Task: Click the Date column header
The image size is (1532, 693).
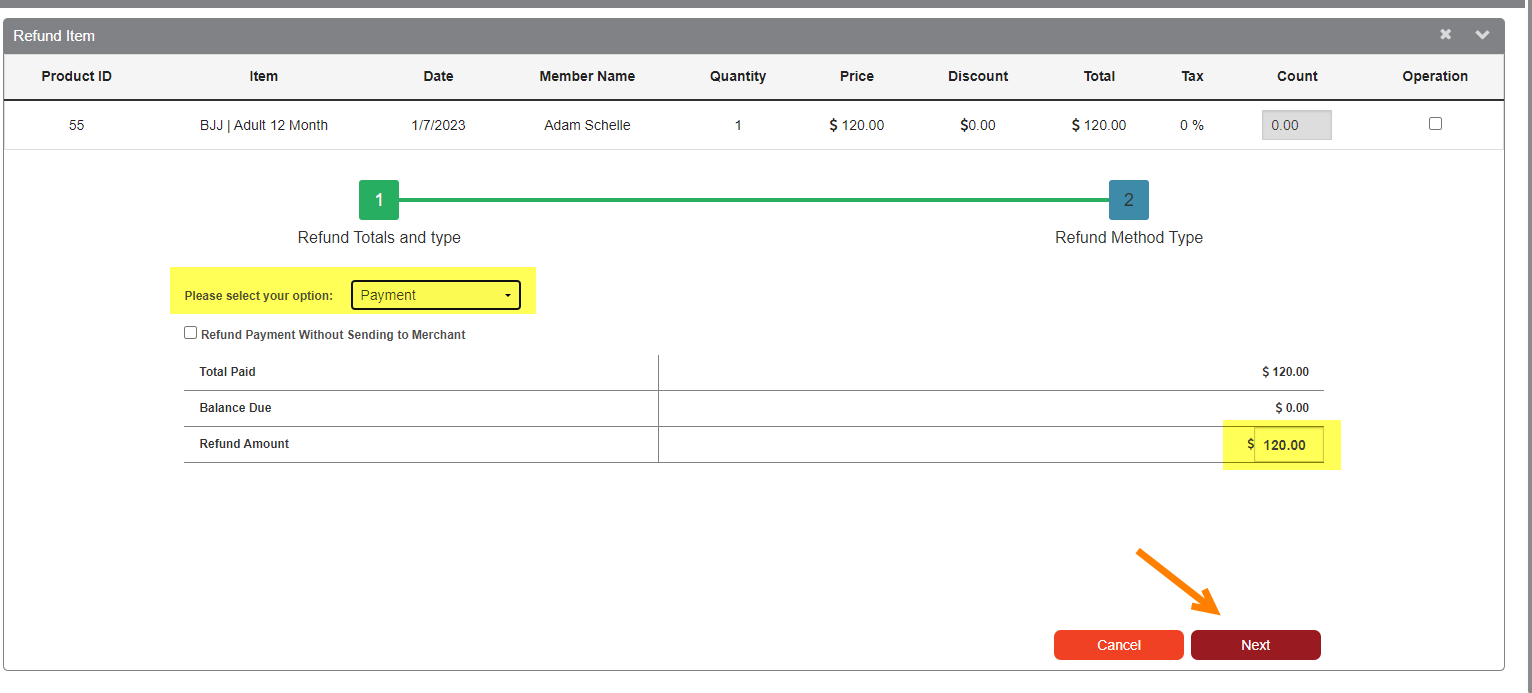Action: pyautogui.click(x=438, y=76)
